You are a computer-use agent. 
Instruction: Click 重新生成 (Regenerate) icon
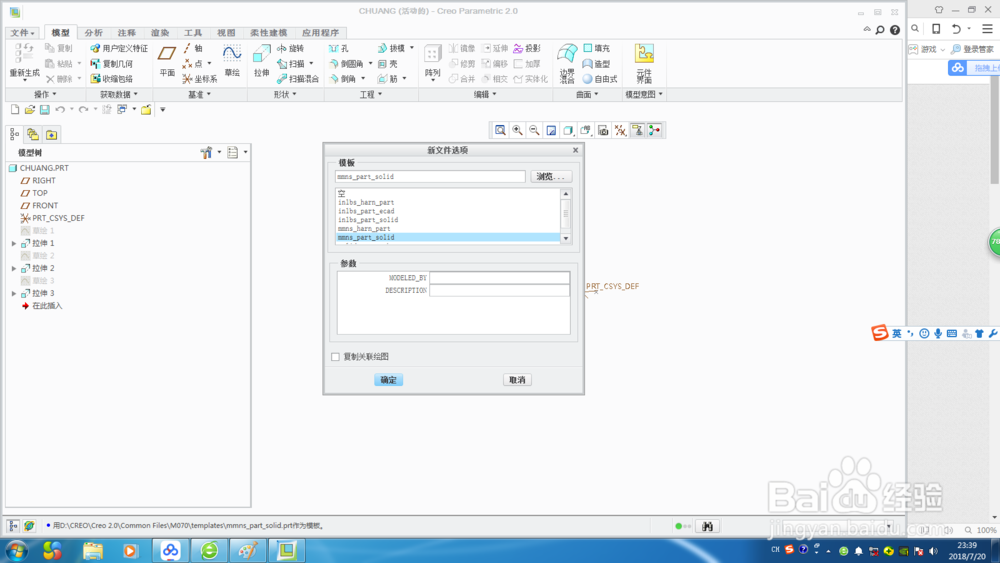(x=24, y=54)
